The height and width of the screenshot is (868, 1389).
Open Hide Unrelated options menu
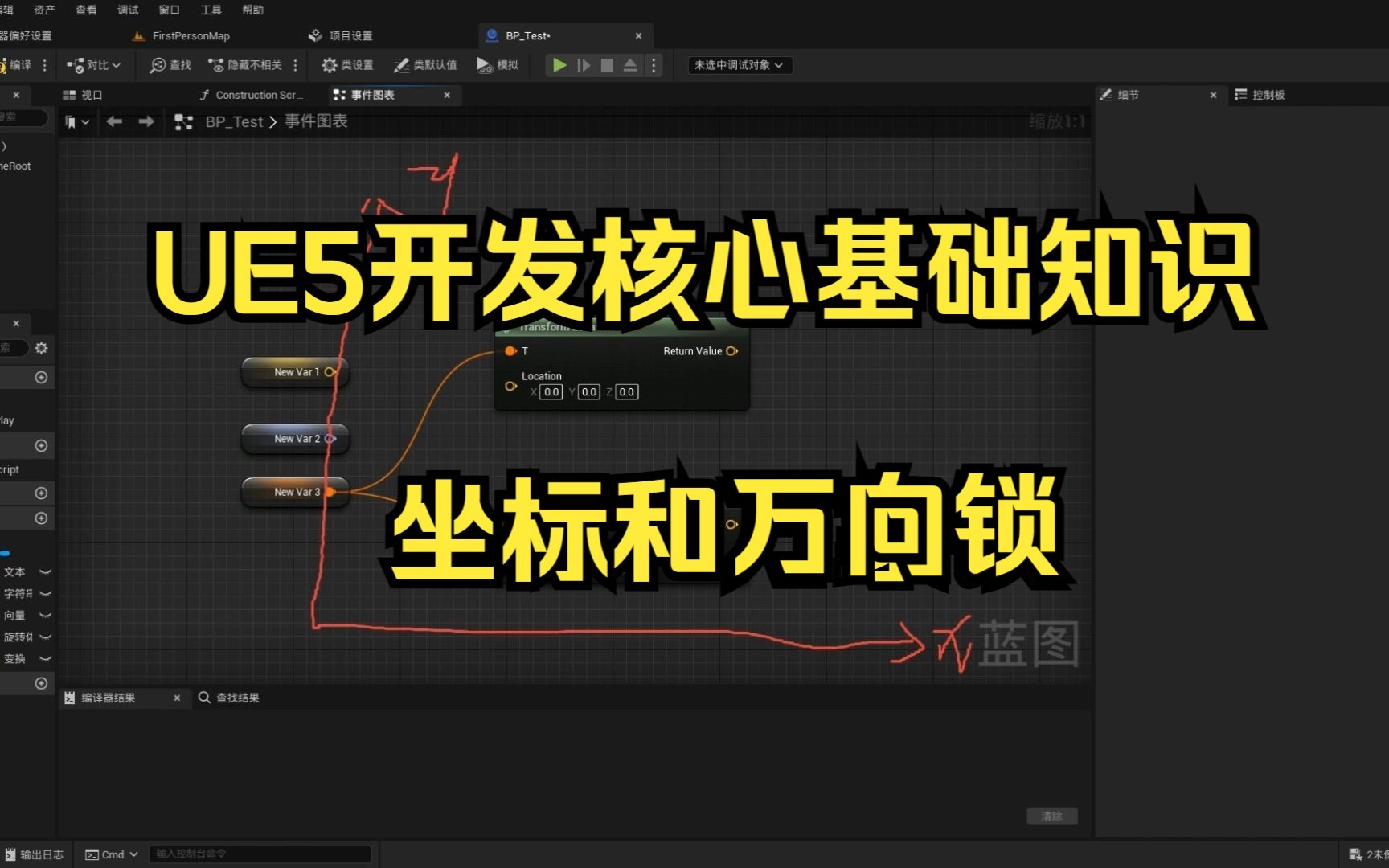click(296, 65)
